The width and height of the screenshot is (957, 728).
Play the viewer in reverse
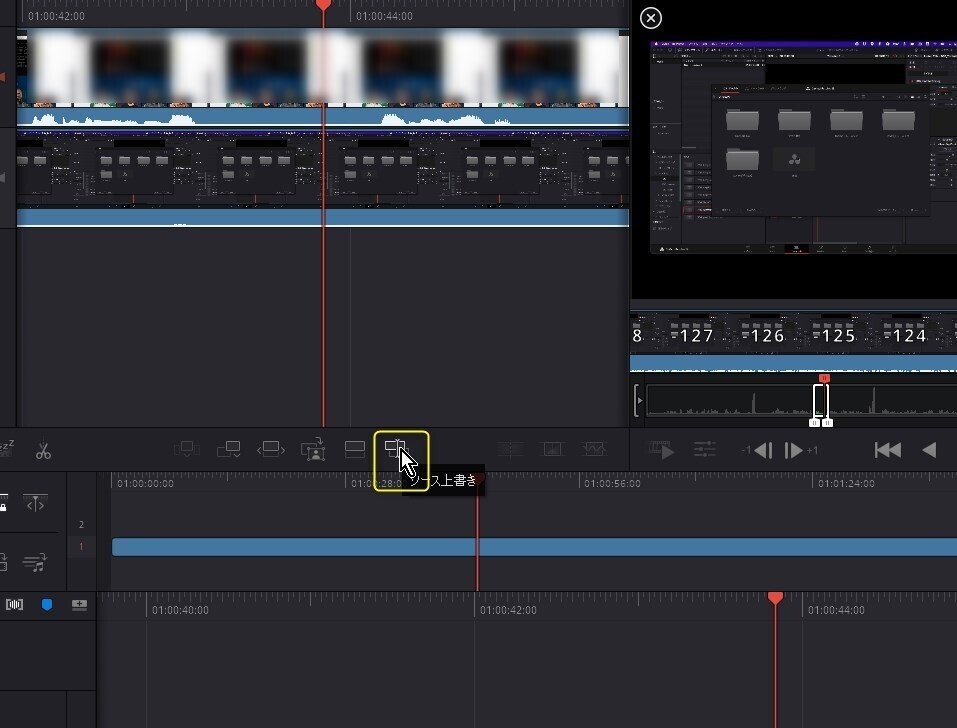(x=929, y=450)
